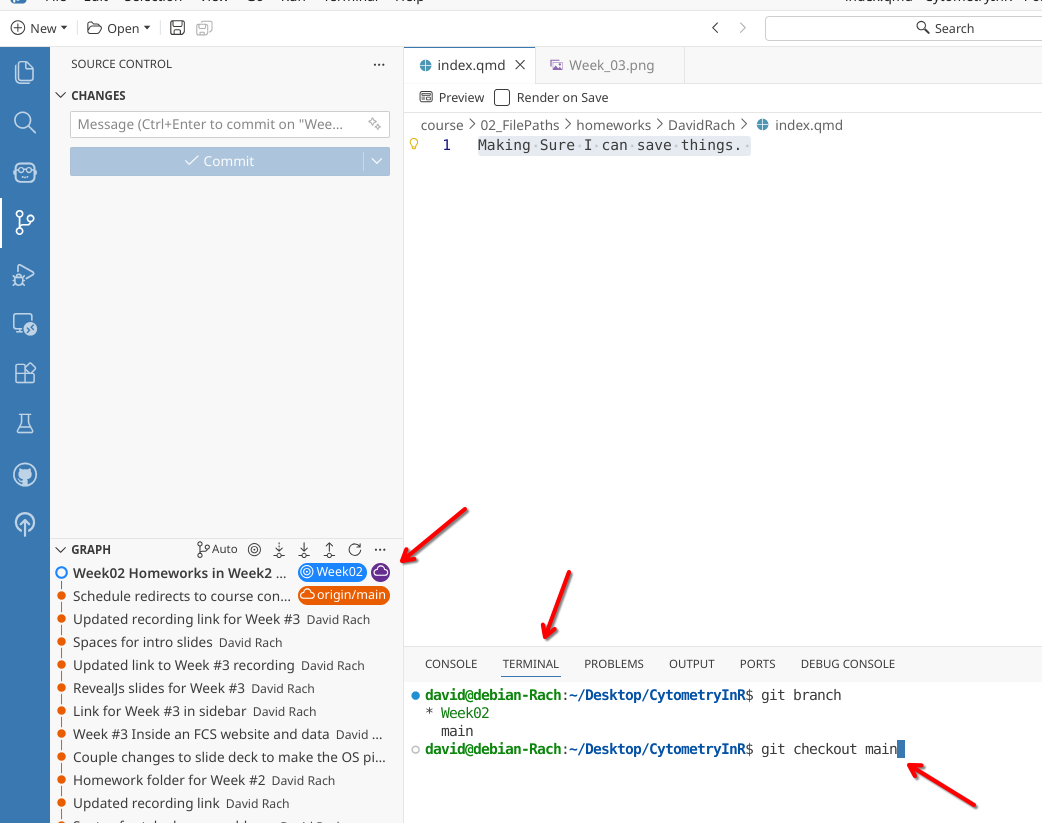
Task: Open the GitHub view in activity bar
Action: (x=25, y=474)
